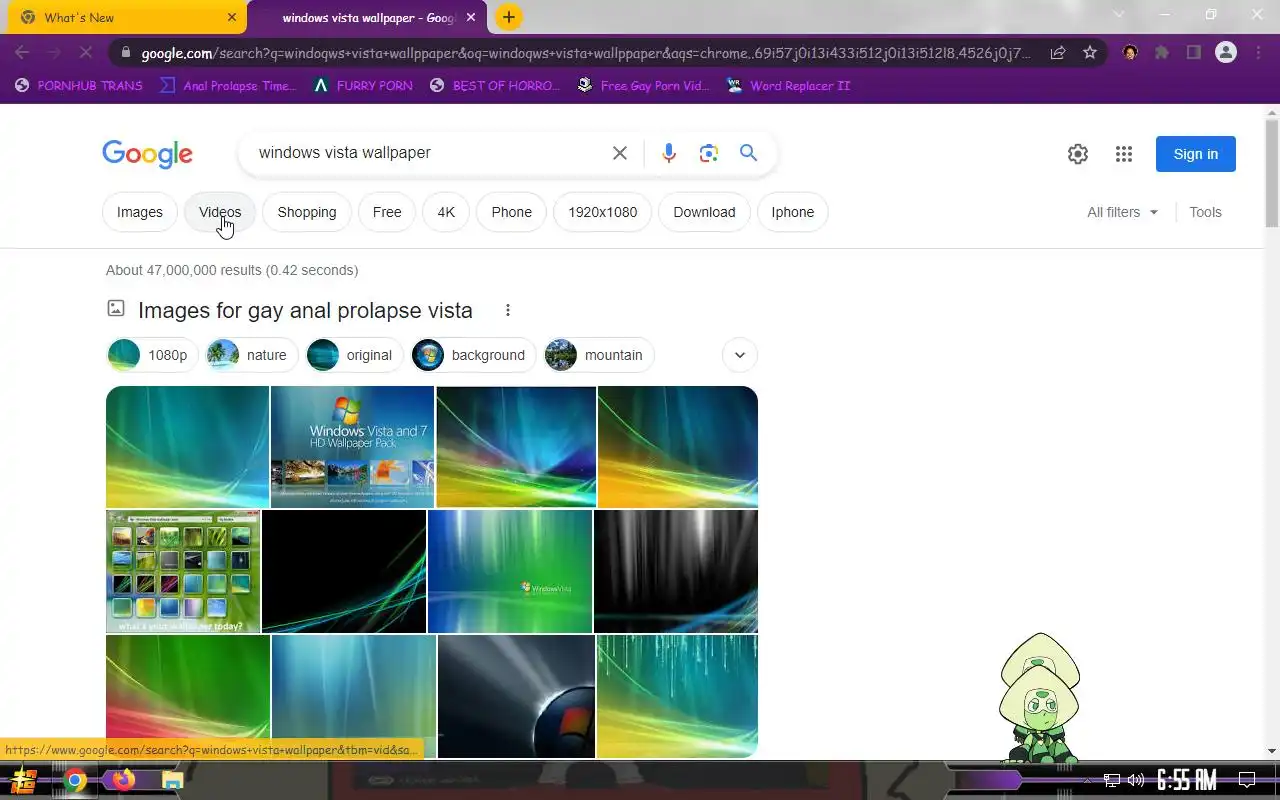Select the windows vista wallpaper tab
This screenshot has height=800, width=1280.
(x=367, y=17)
